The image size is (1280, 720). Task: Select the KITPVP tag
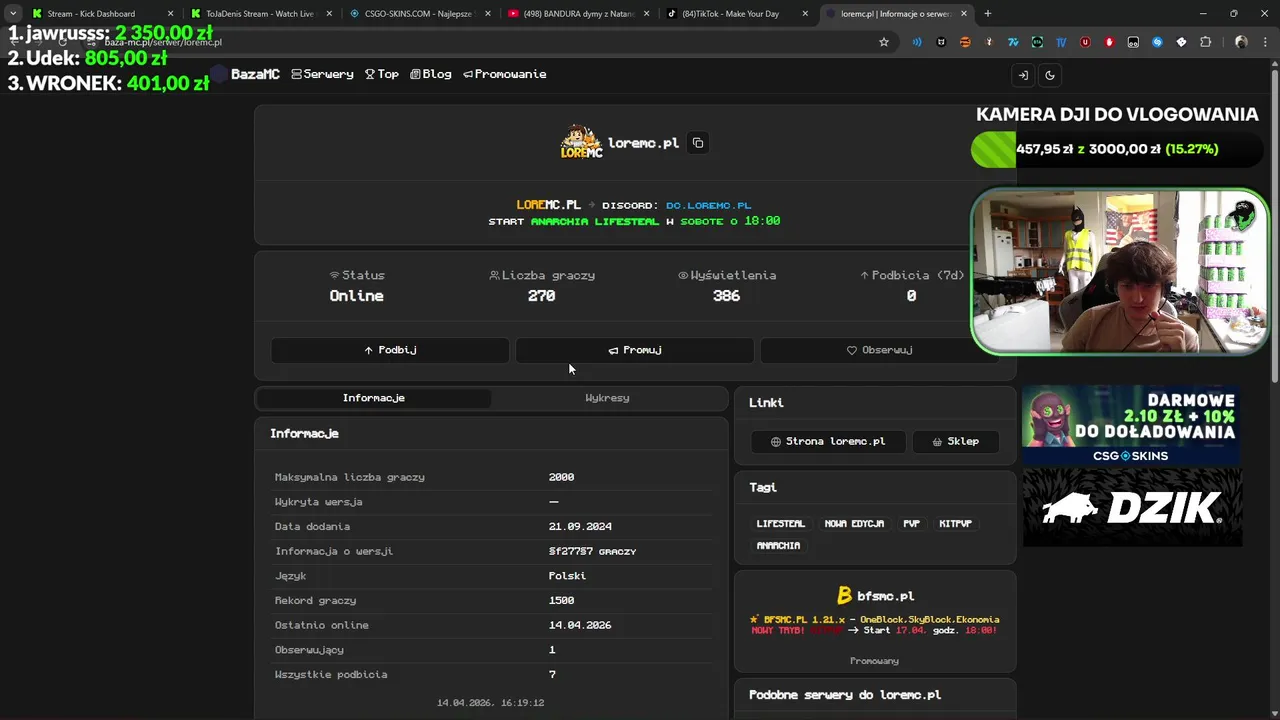pos(955,524)
